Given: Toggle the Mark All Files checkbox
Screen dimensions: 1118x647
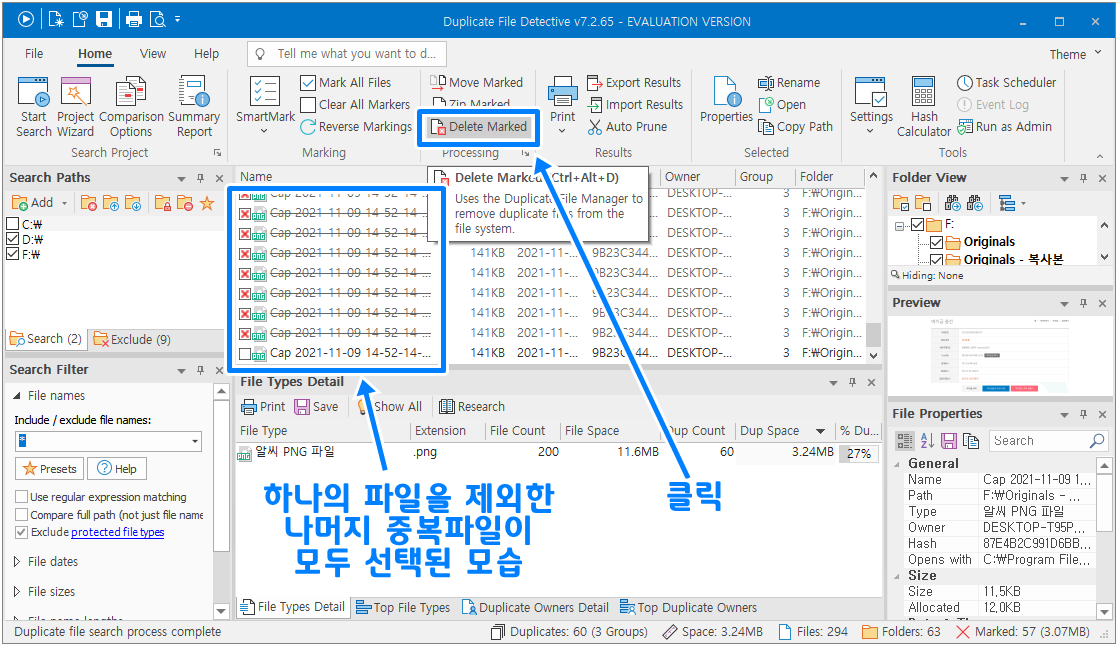Looking at the screenshot, I should (308, 83).
